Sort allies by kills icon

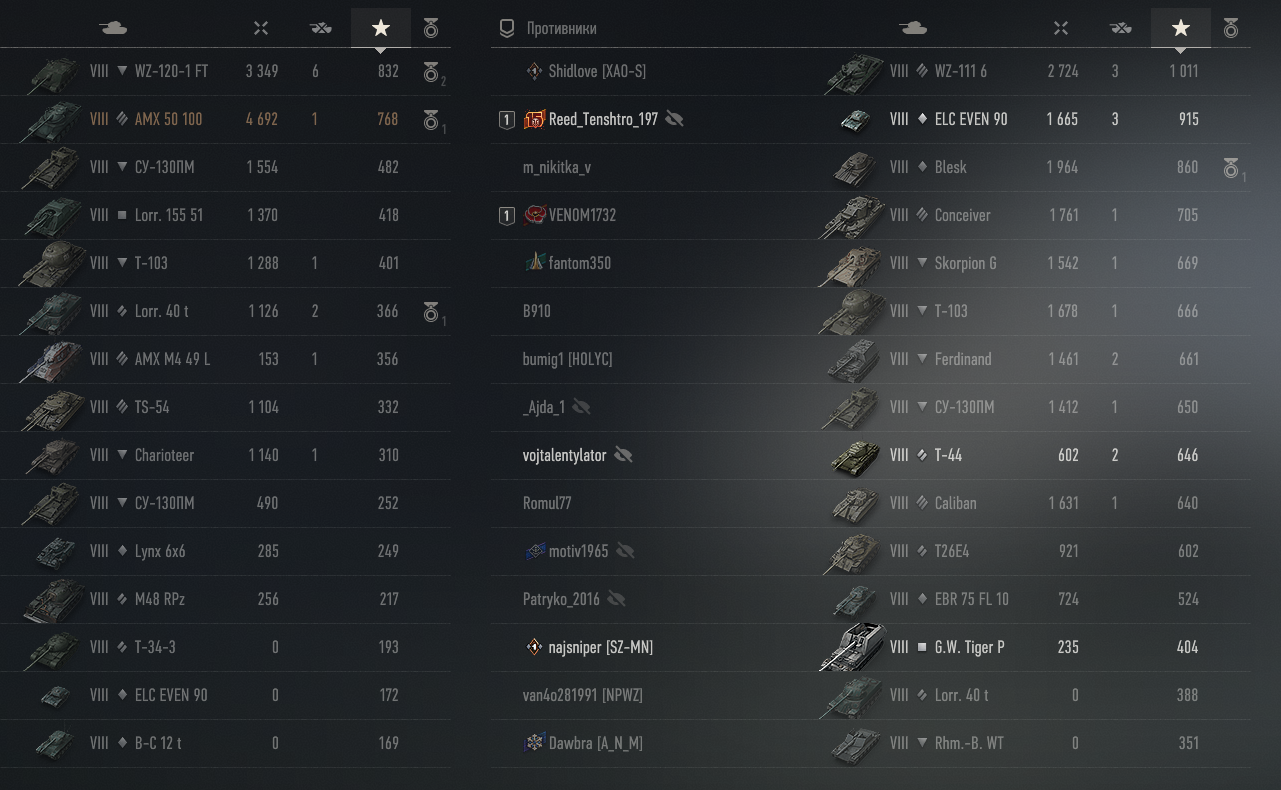321,28
